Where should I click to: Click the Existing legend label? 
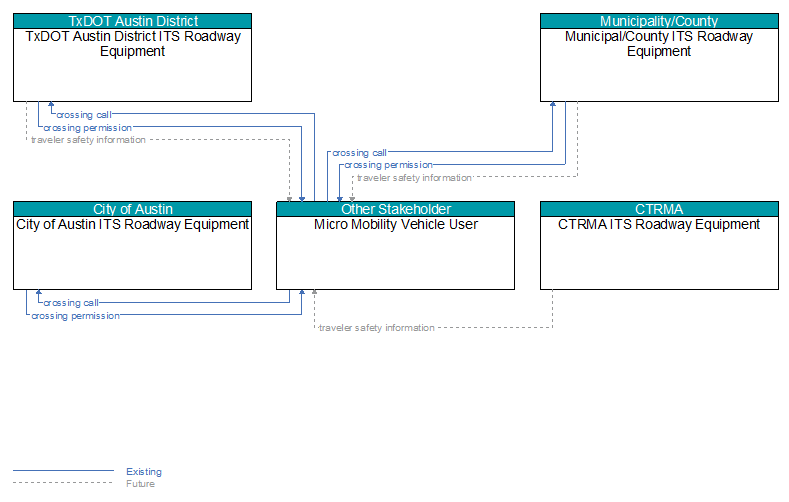(144, 472)
